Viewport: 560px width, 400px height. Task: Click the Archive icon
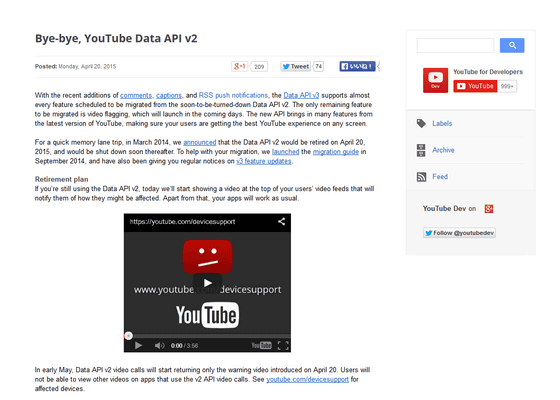(x=421, y=150)
